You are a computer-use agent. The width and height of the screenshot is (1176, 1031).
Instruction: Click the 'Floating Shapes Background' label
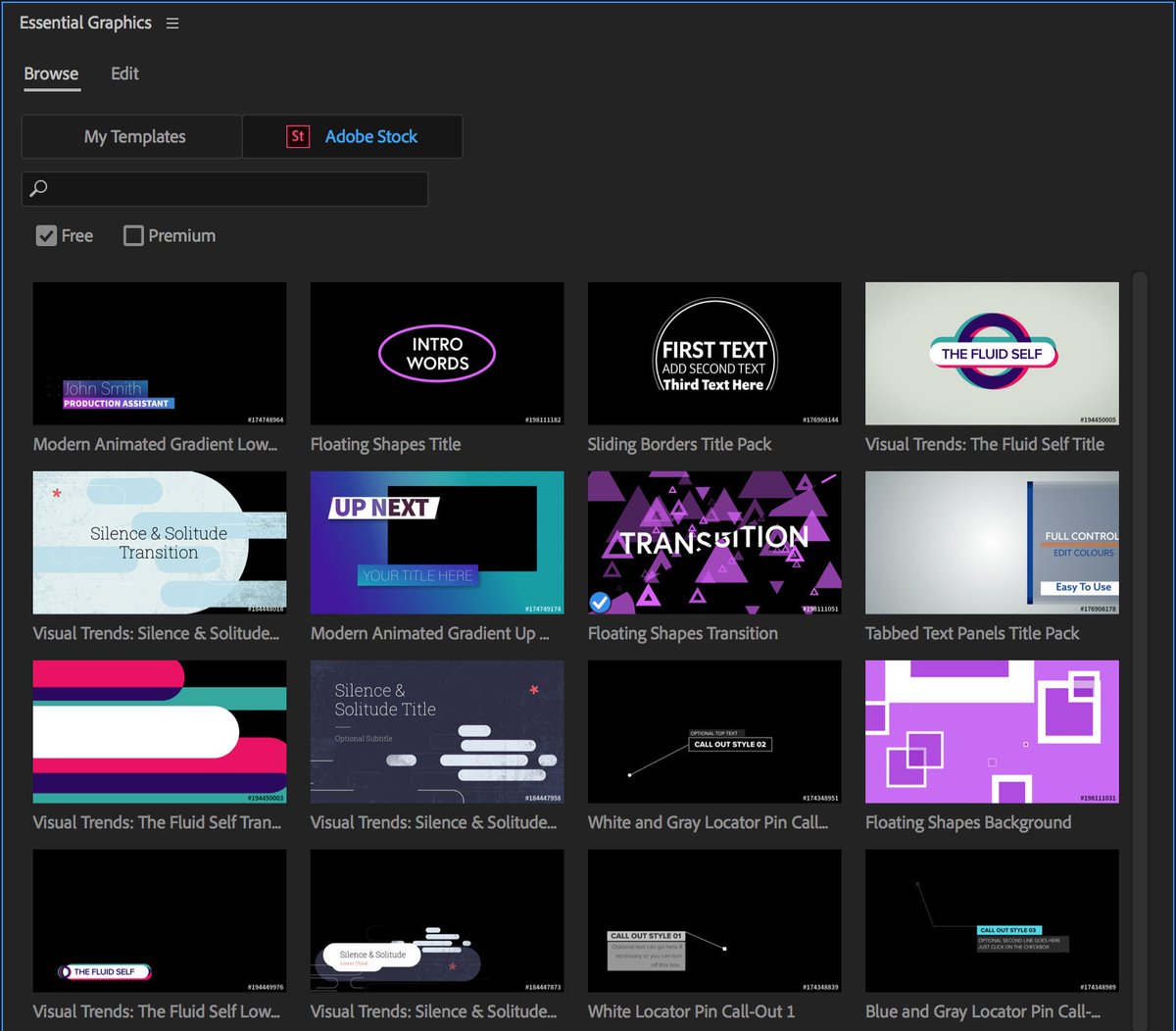pyautogui.click(x=968, y=822)
